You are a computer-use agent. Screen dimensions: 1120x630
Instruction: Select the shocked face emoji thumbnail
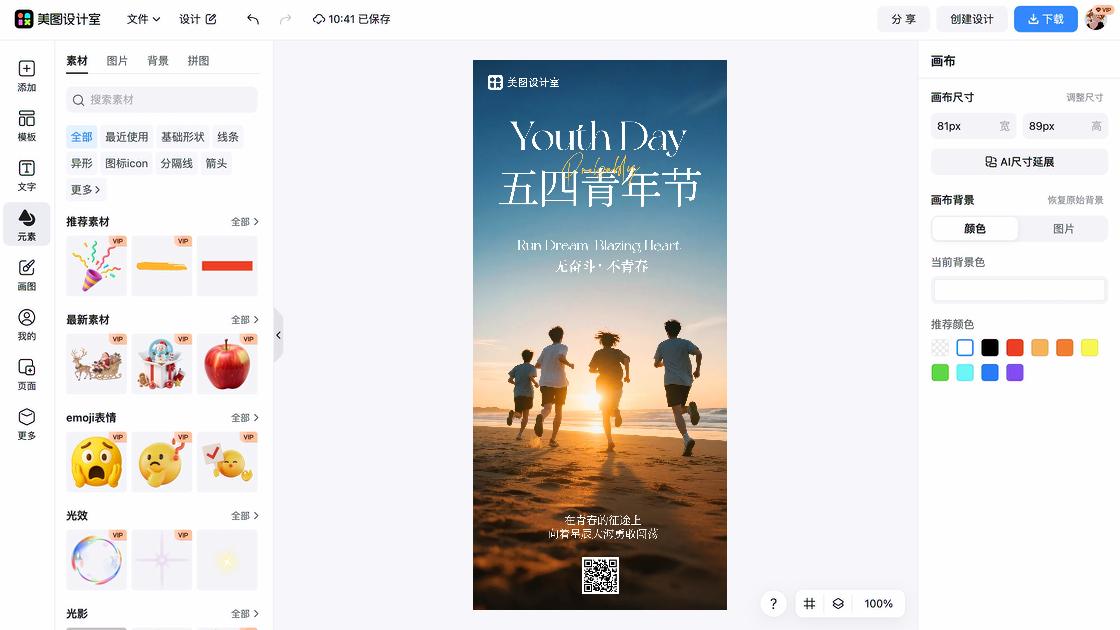(x=96, y=461)
